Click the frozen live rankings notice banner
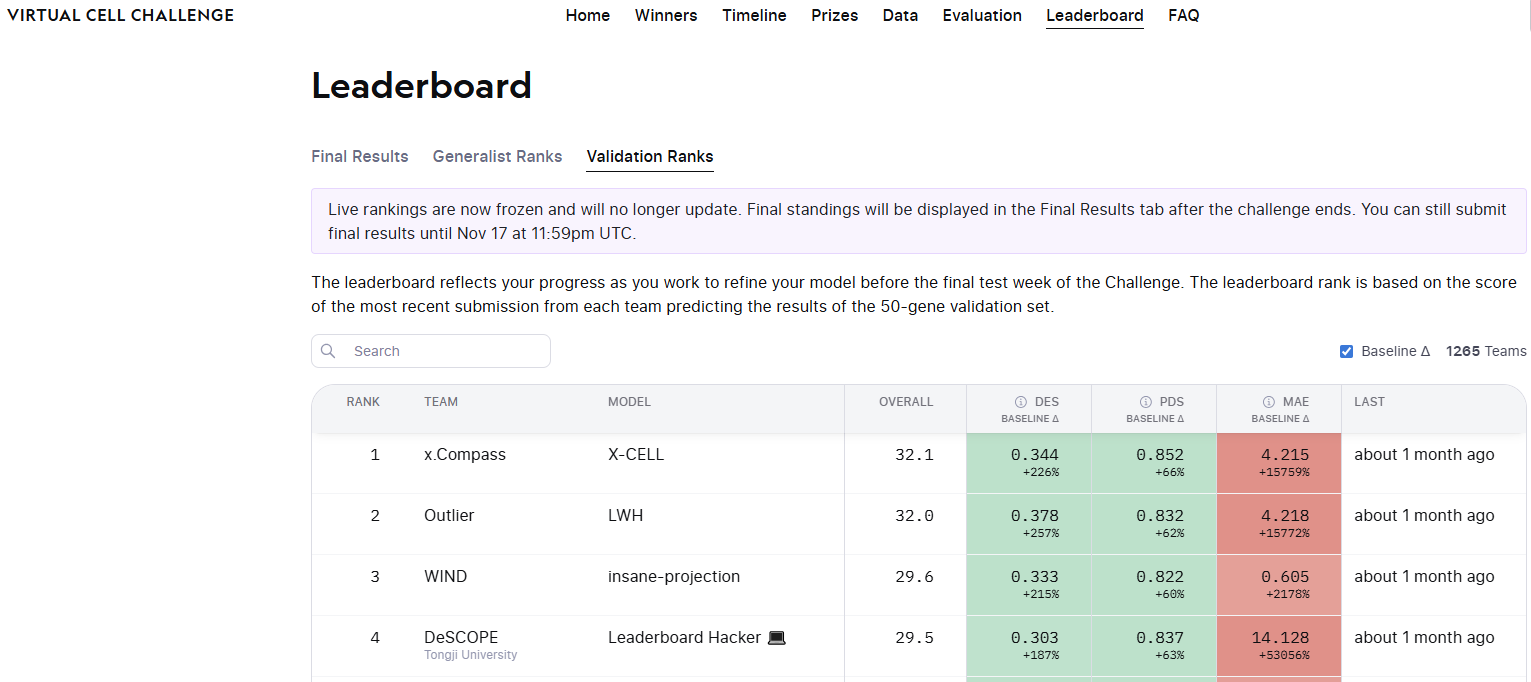This screenshot has height=682, width=1531. pyautogui.click(x=919, y=221)
